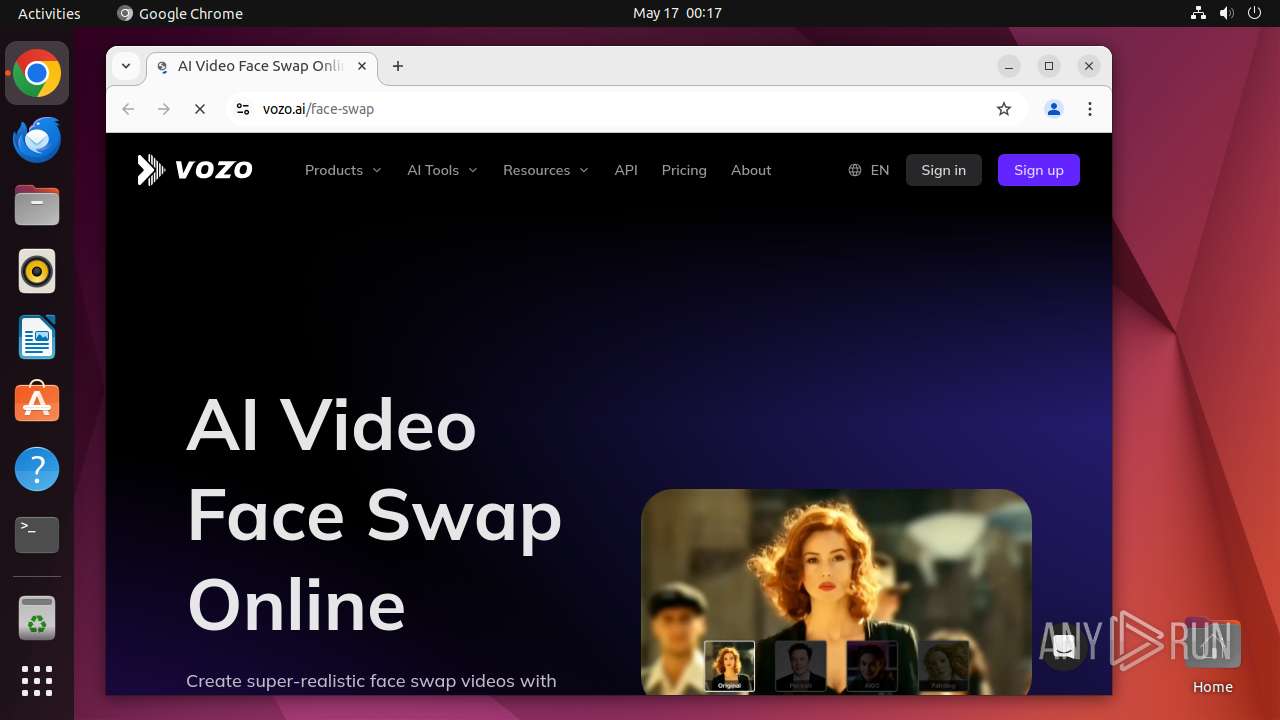Viewport: 1280px width, 720px height.
Task: Go to the API page
Action: (x=626, y=170)
